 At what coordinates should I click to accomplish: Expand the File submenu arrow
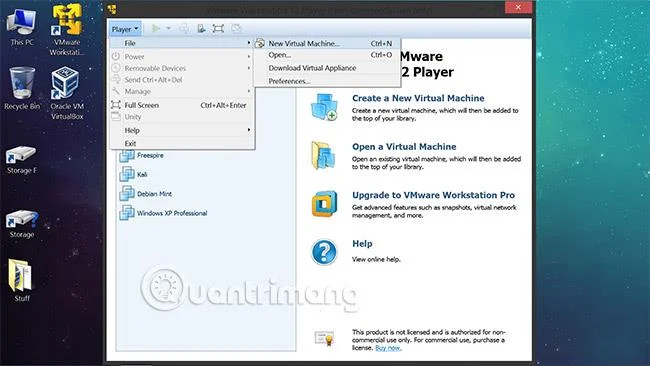[249, 43]
